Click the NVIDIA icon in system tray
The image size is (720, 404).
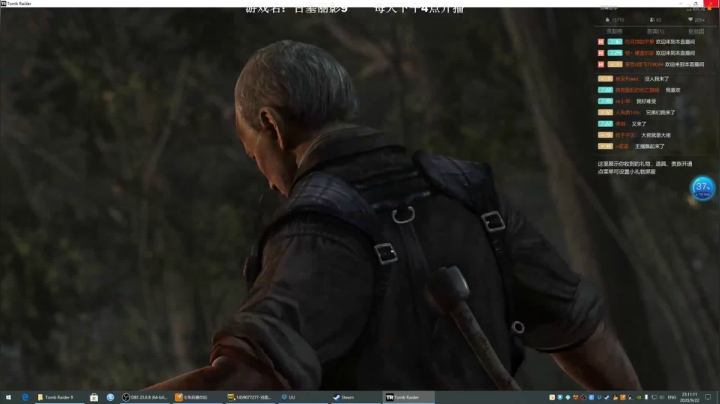638,398
